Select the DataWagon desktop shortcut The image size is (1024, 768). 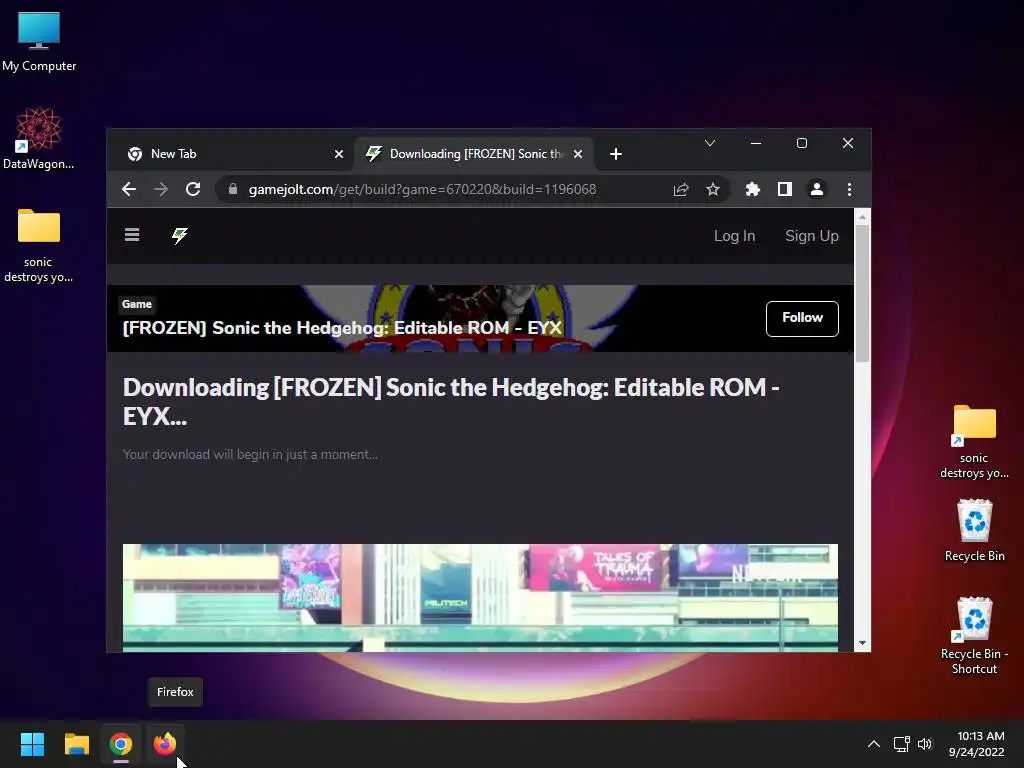pos(39,138)
